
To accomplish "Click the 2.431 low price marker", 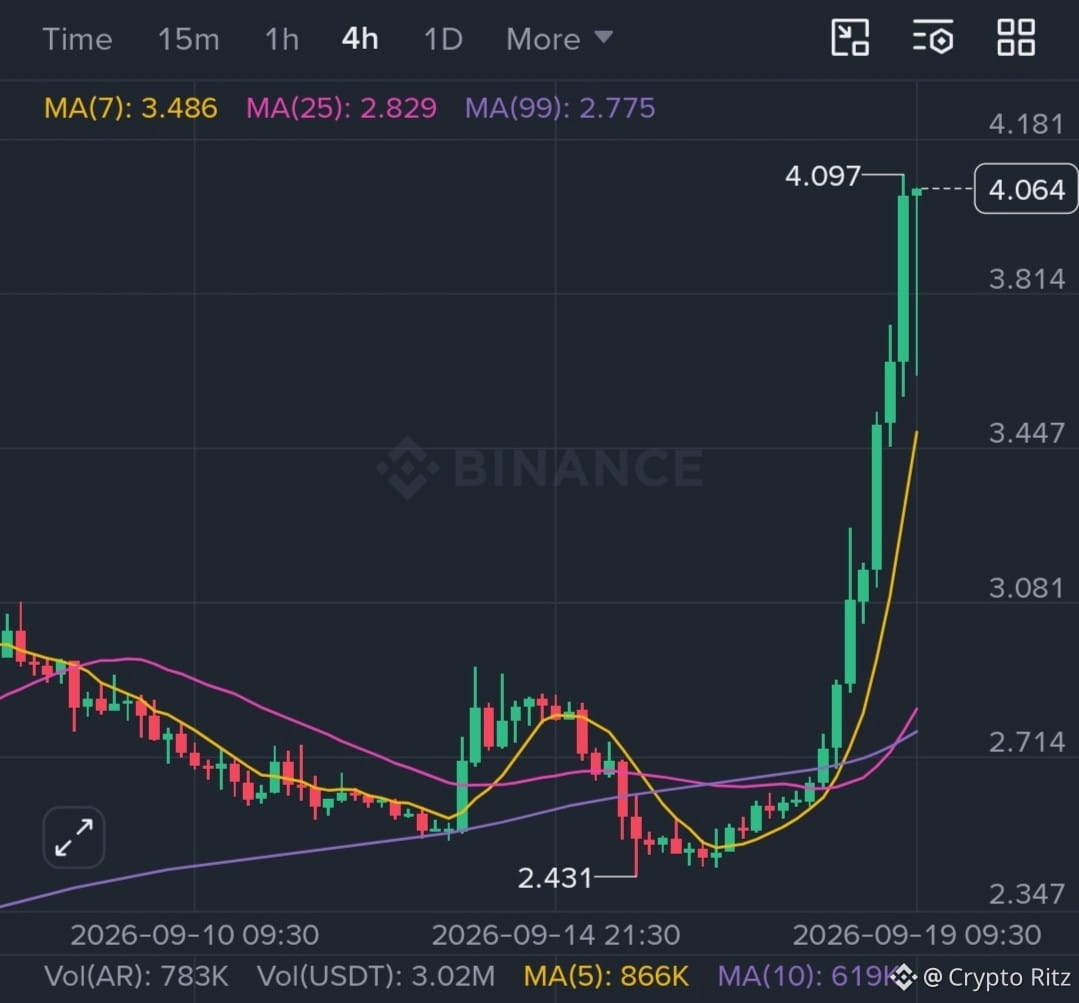I will coord(555,878).
